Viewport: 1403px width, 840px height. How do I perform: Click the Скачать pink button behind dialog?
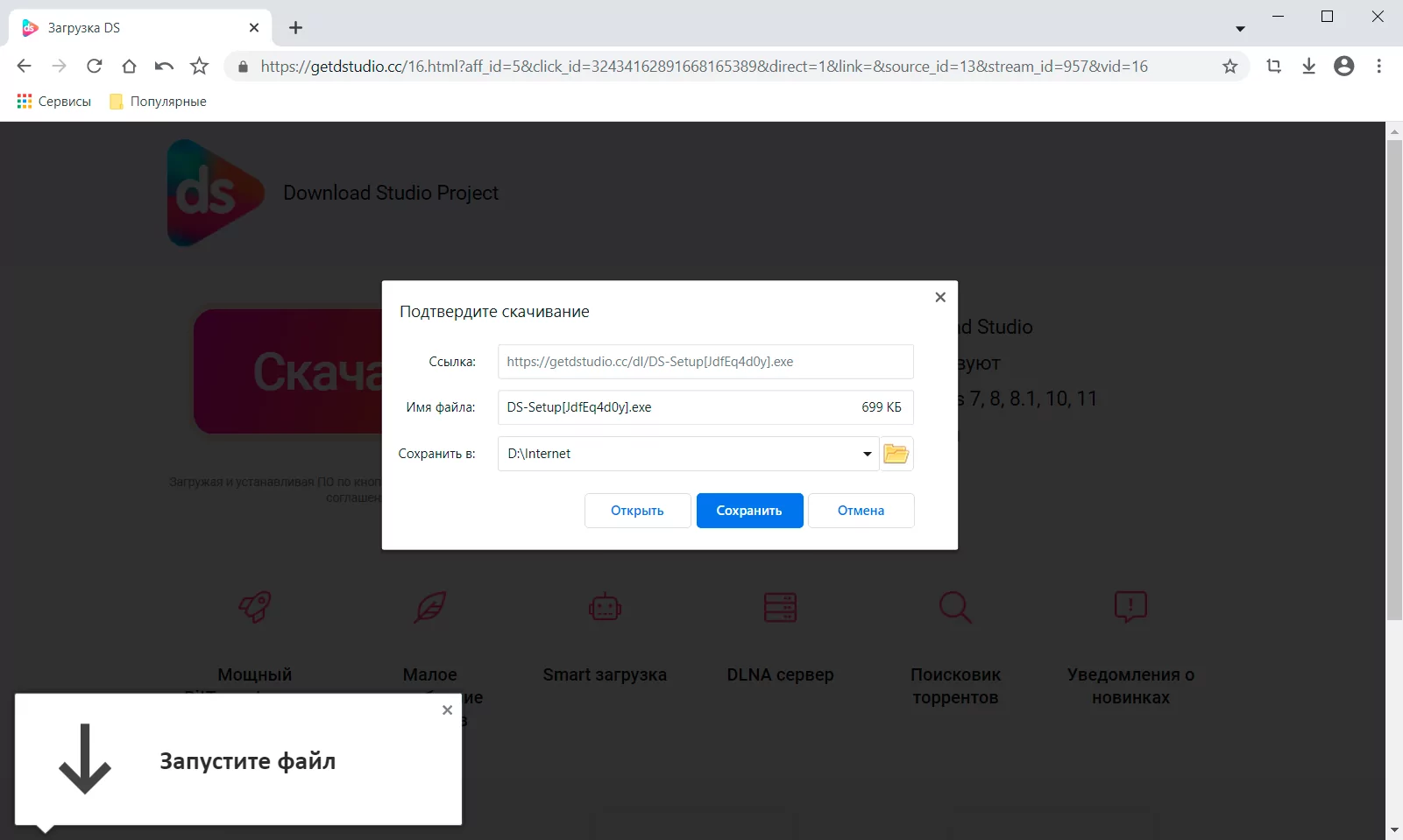287,371
